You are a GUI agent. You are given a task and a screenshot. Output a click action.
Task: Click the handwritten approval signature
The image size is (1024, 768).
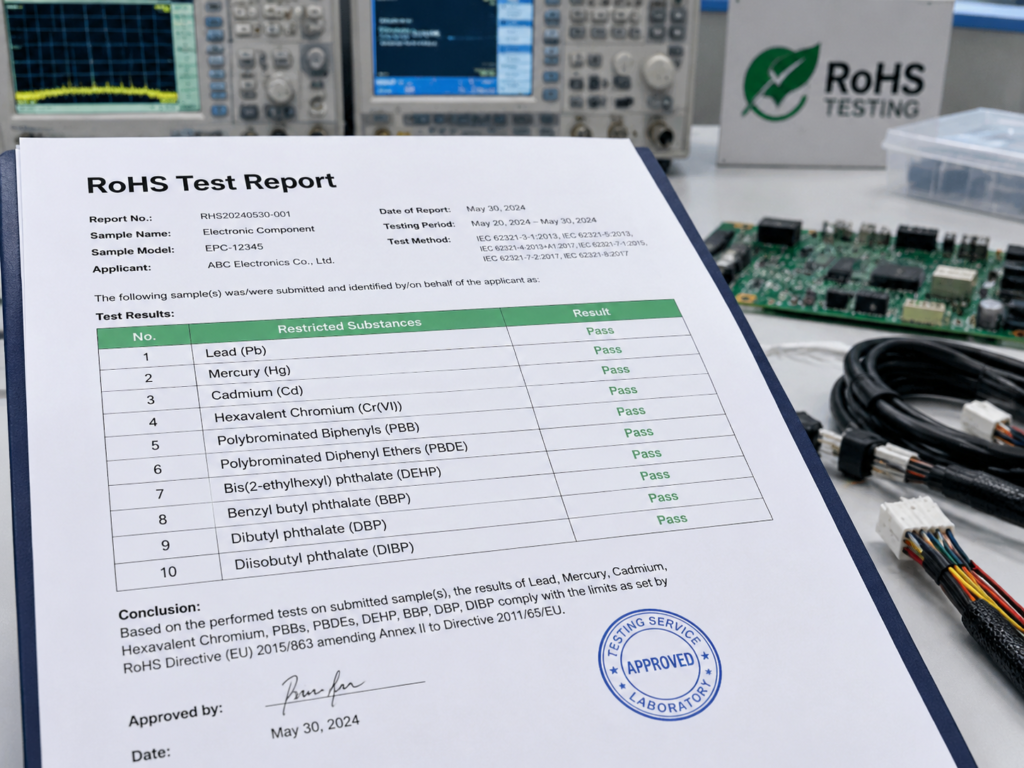[x=323, y=691]
